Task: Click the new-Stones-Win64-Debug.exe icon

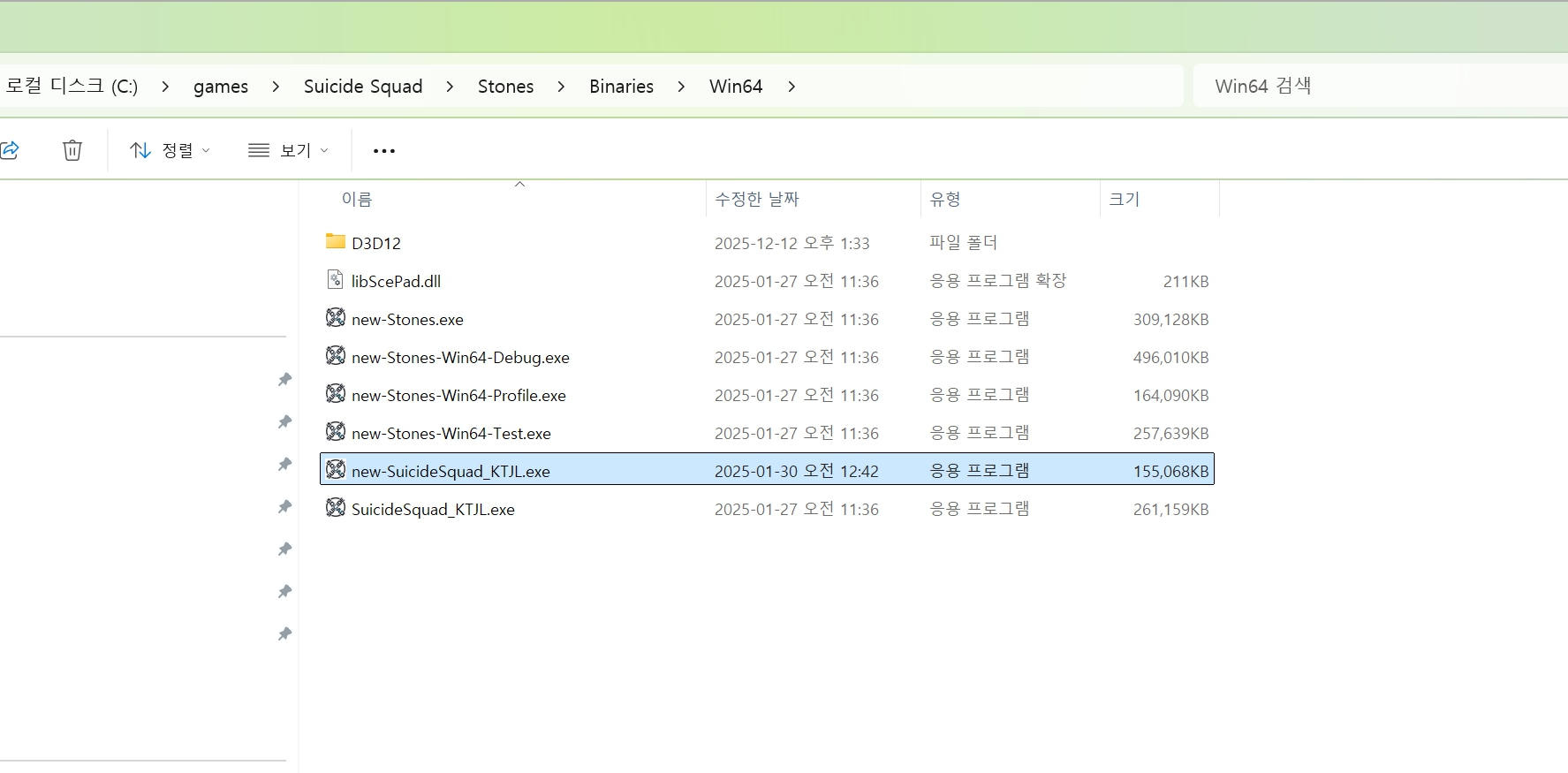Action: pos(336,355)
